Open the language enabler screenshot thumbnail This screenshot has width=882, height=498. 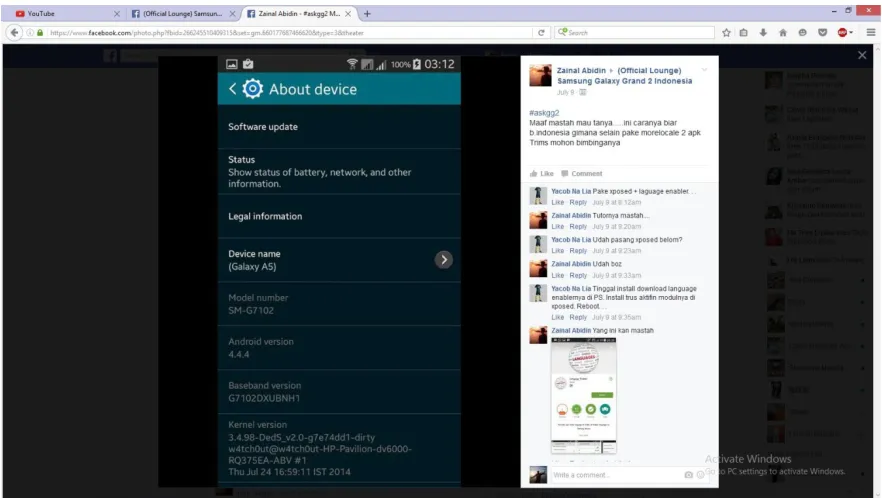pos(583,396)
